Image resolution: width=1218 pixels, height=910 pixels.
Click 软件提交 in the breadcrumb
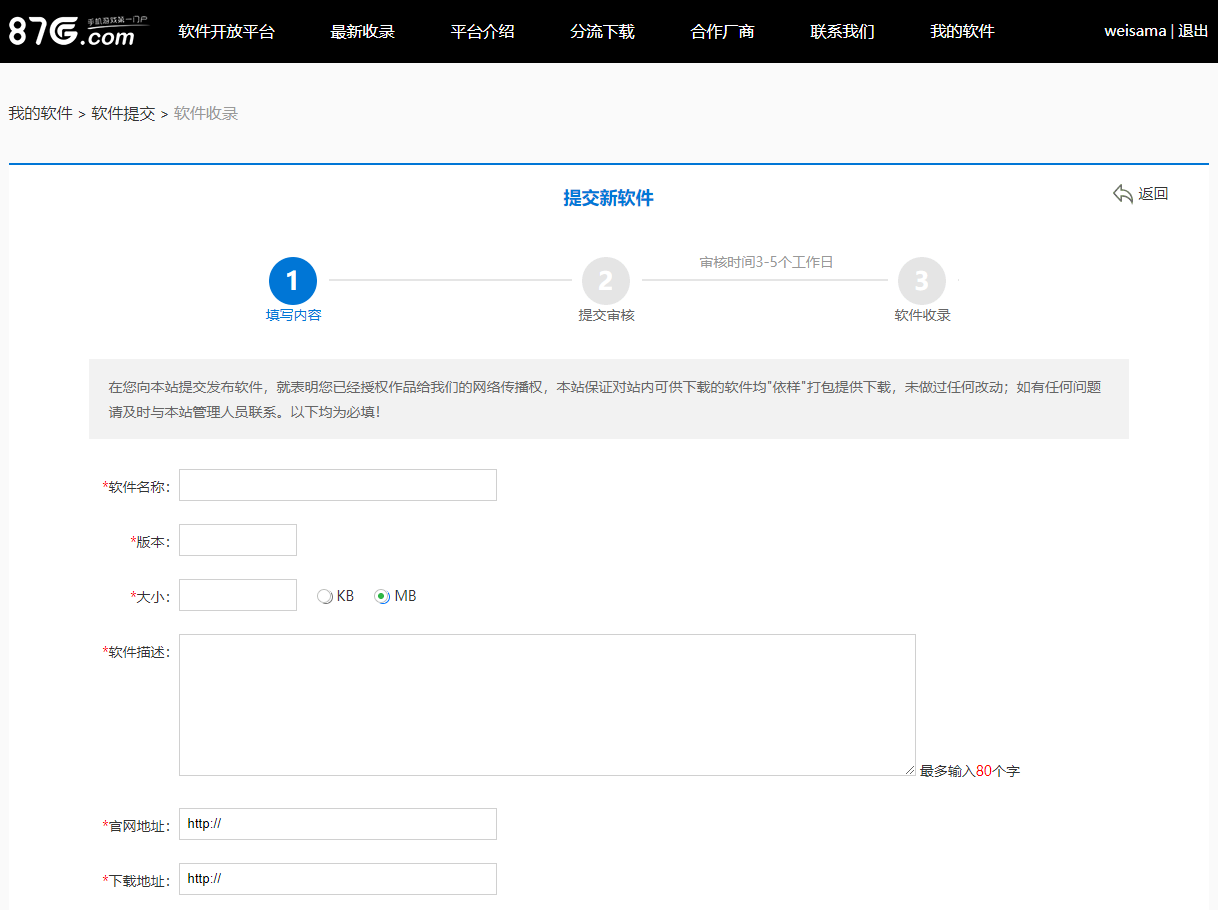click(x=123, y=114)
